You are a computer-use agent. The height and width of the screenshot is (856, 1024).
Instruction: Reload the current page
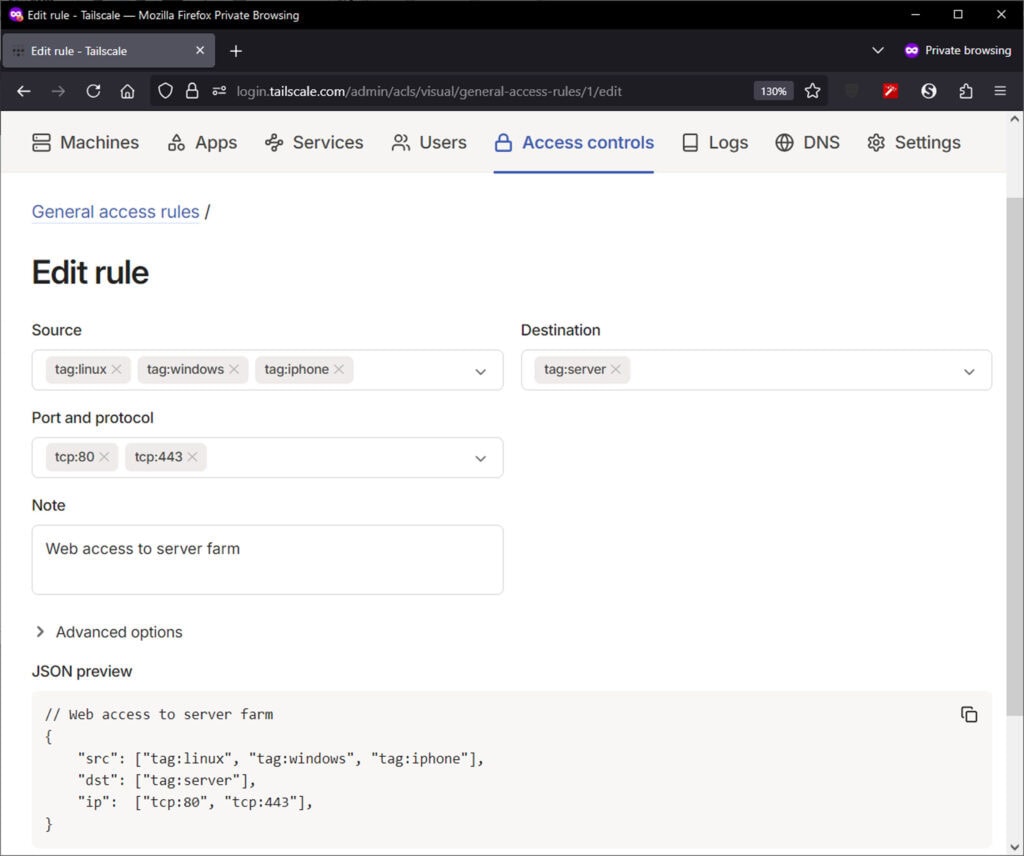[93, 91]
